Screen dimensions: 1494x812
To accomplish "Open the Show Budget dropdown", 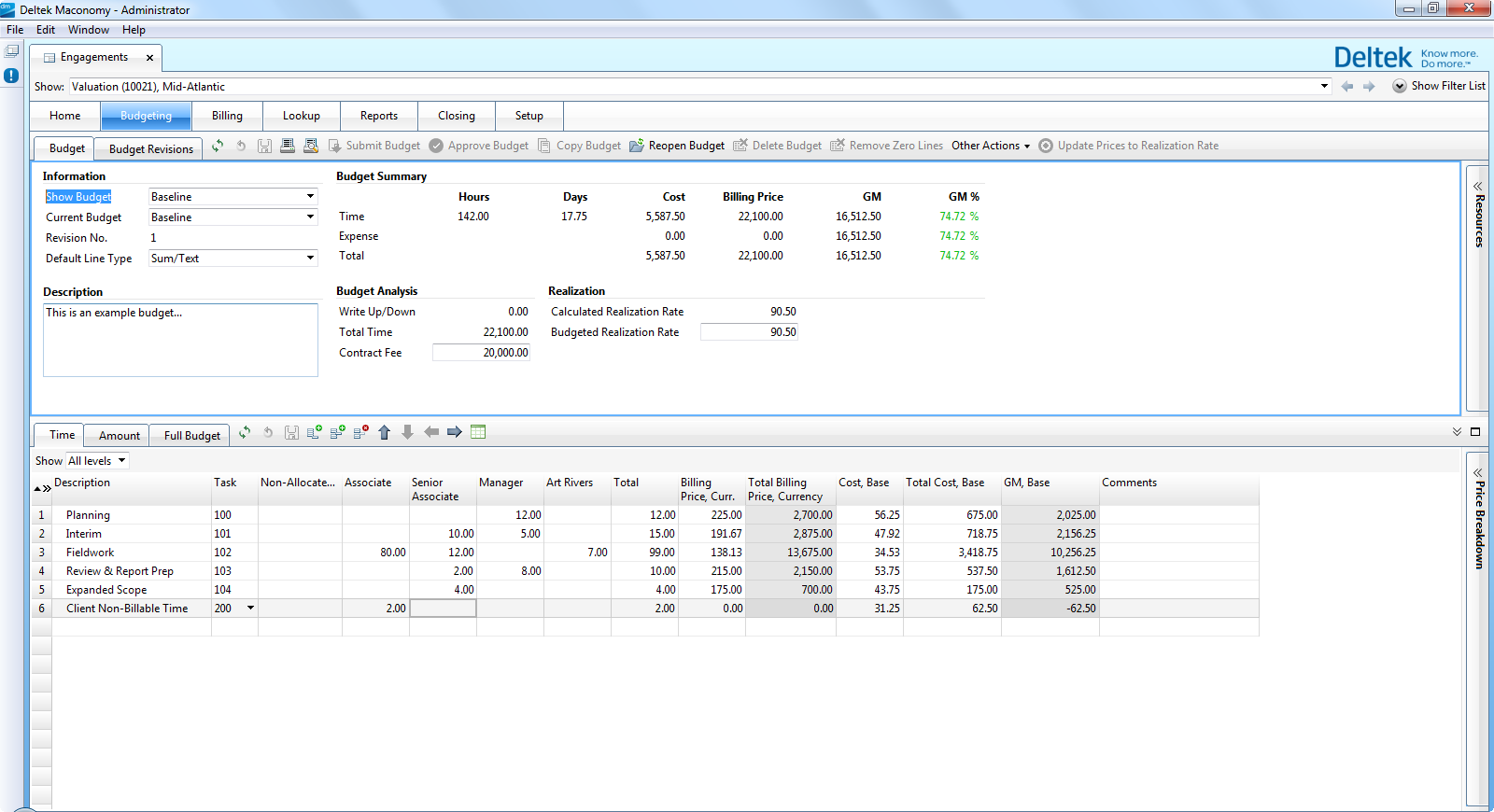I will click(310, 197).
